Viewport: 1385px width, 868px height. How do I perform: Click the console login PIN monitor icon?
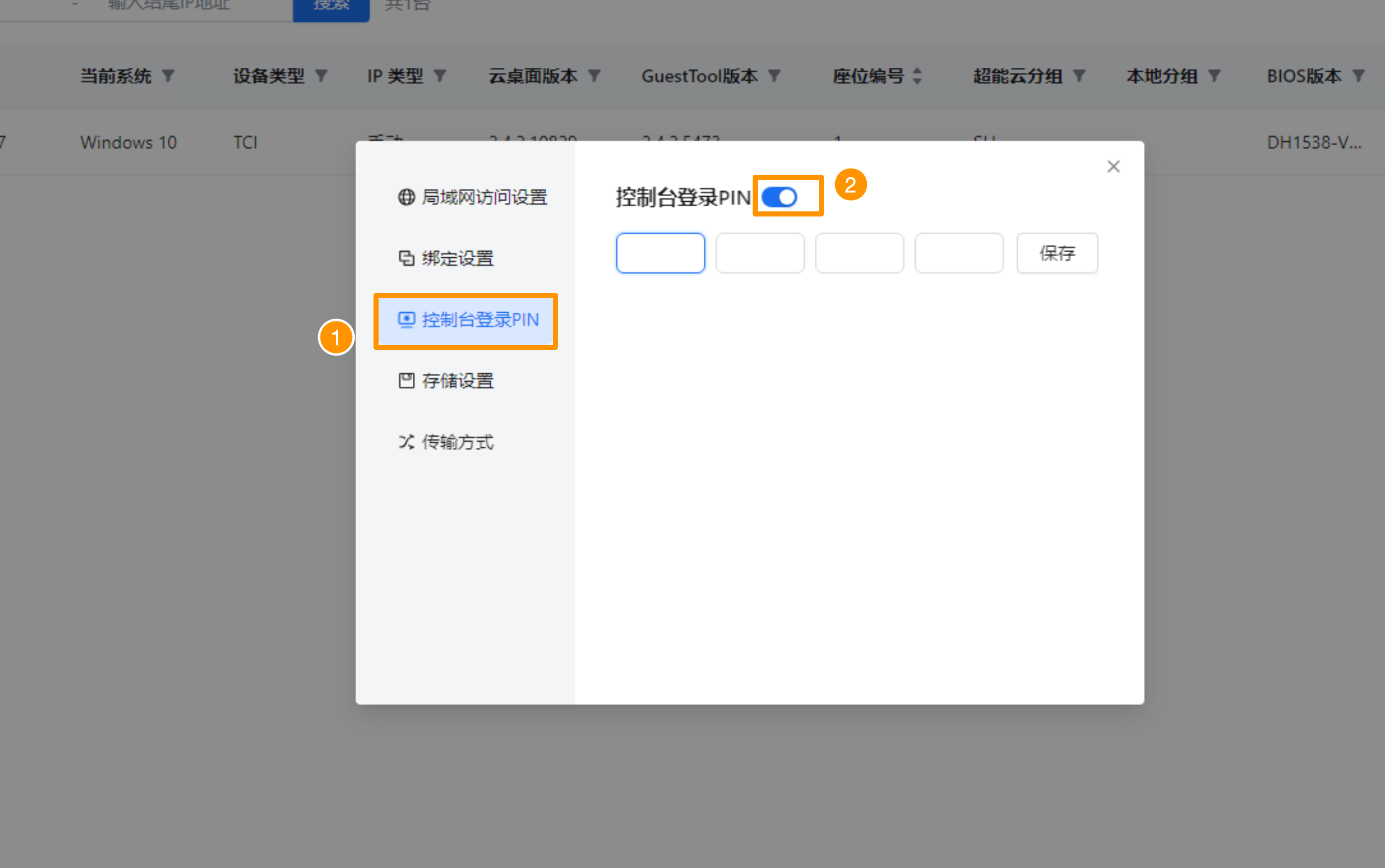click(x=406, y=319)
